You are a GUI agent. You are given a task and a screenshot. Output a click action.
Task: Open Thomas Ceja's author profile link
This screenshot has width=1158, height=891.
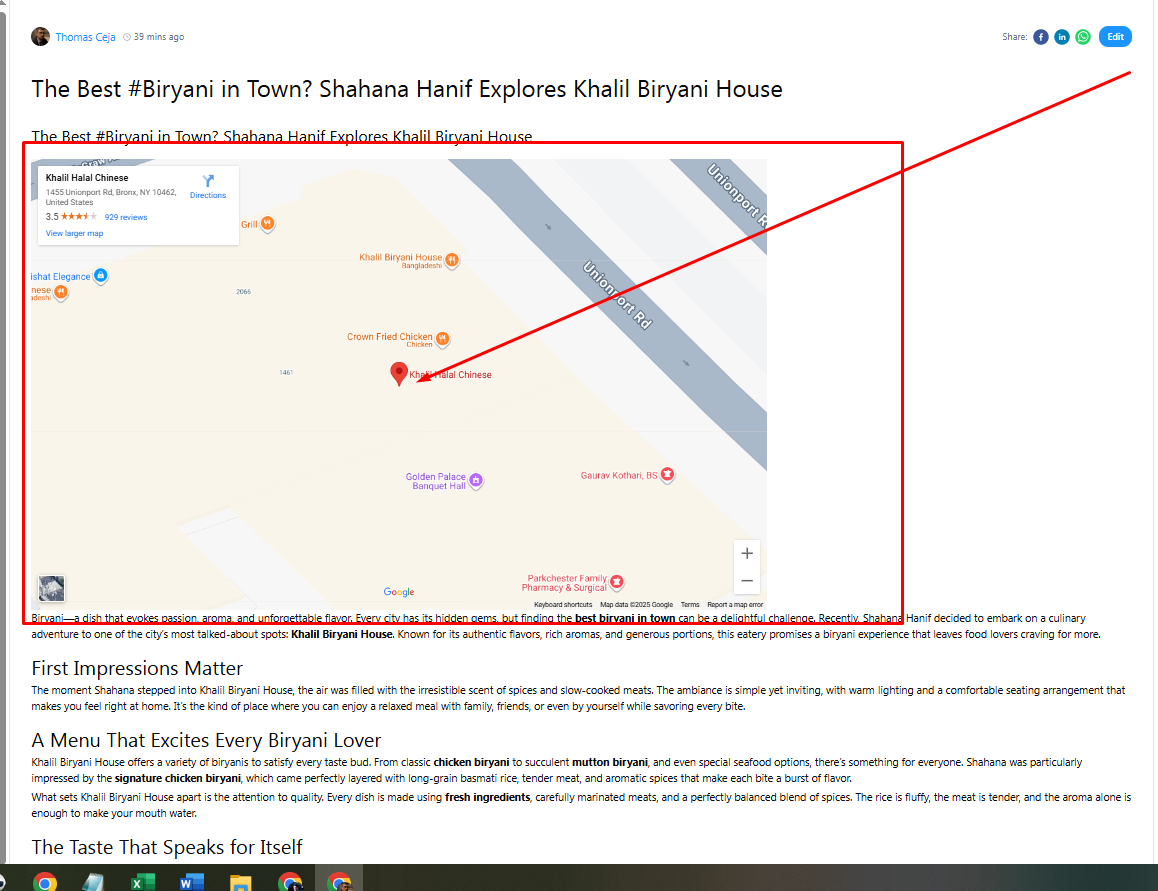pyautogui.click(x=85, y=37)
